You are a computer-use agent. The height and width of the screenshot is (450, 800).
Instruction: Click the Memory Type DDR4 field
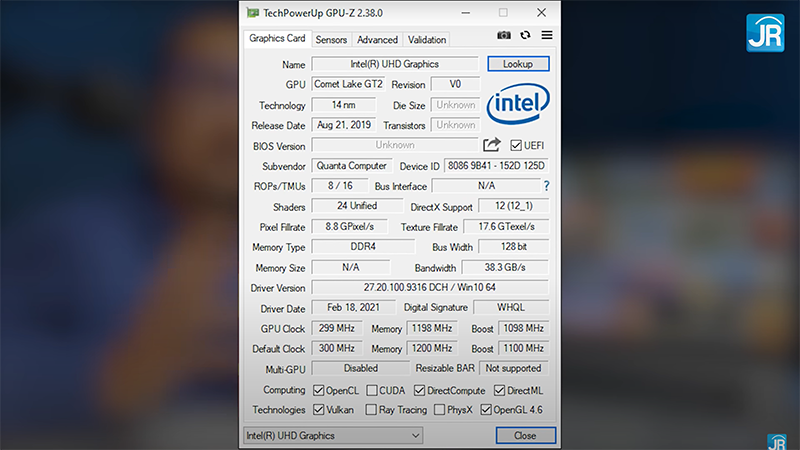pyautogui.click(x=363, y=247)
